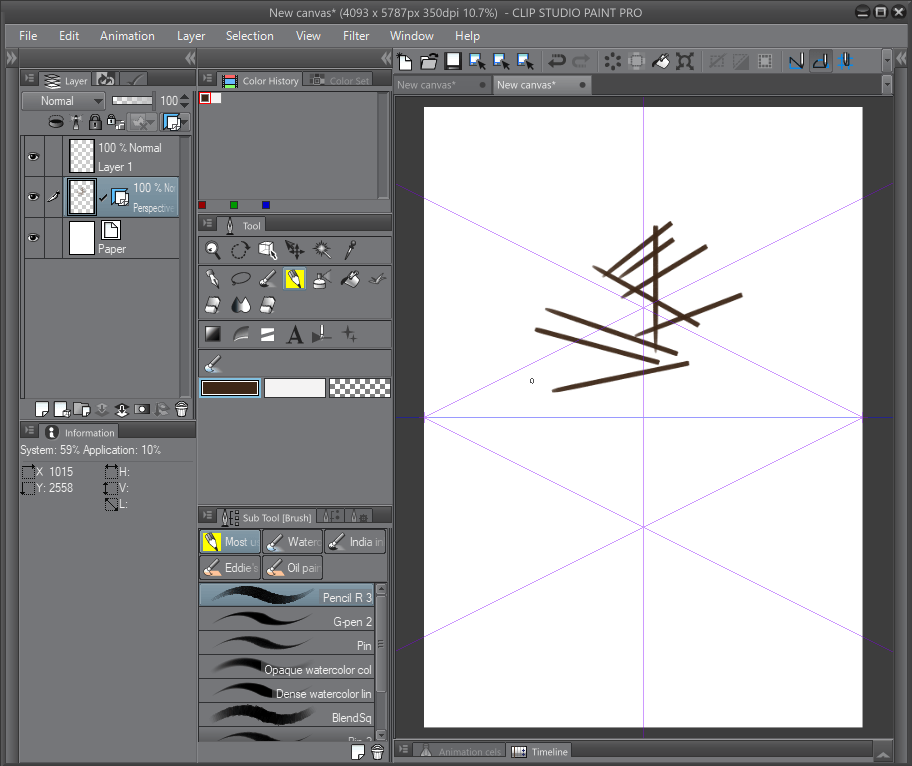Choose the Opaque watercolor brush

[286, 669]
